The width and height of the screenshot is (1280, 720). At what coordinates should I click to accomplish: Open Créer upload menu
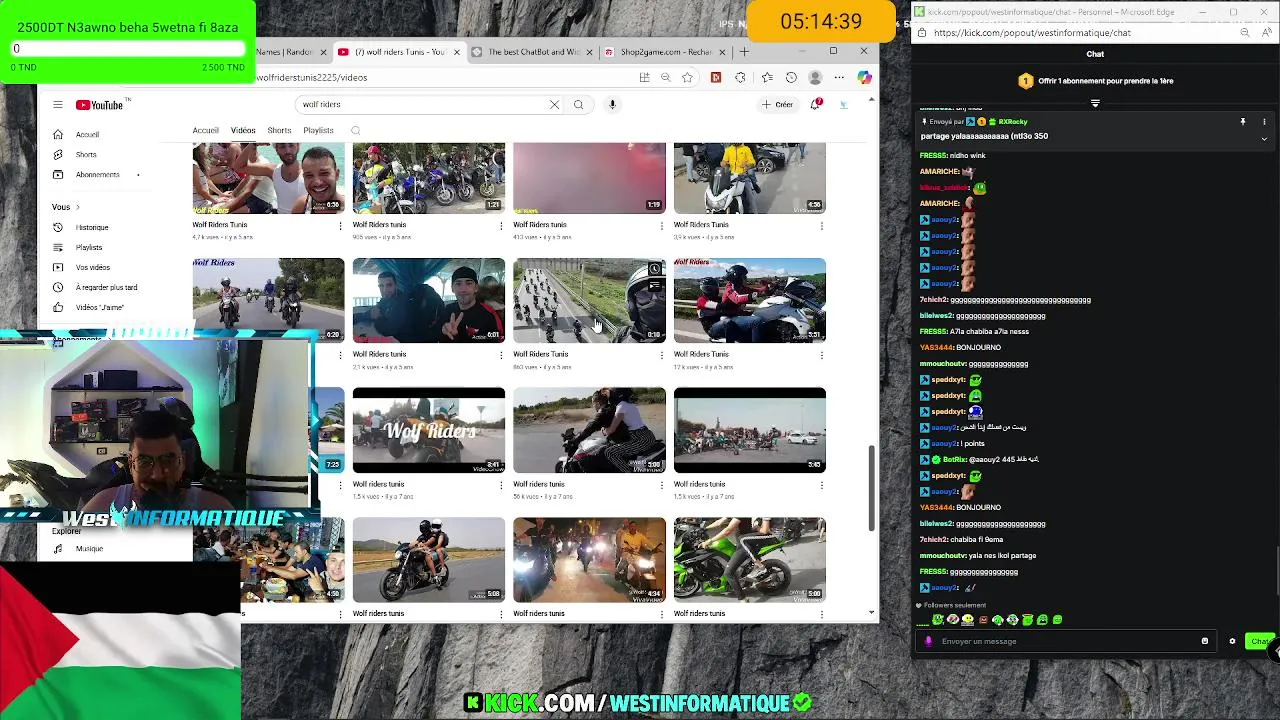(x=777, y=104)
